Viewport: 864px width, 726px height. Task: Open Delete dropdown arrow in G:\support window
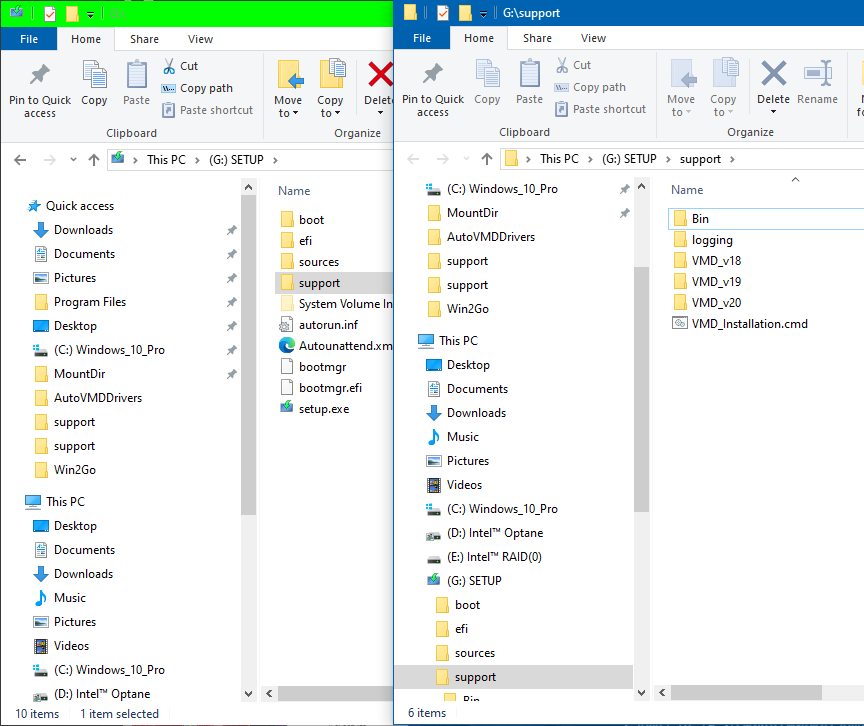pyautogui.click(x=773, y=112)
